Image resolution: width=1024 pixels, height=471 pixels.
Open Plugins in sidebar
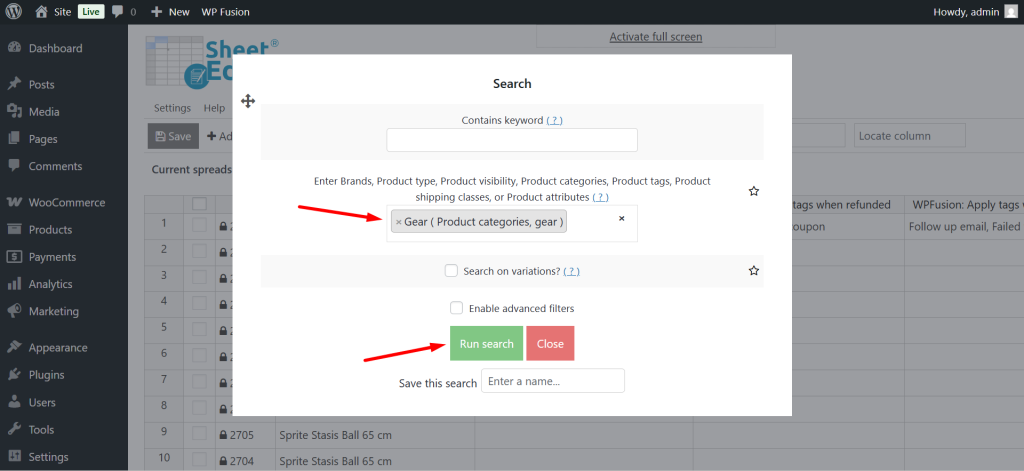point(46,375)
